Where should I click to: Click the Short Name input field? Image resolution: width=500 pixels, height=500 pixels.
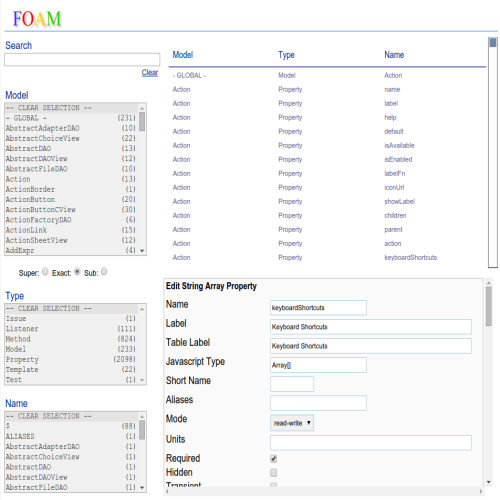click(x=292, y=384)
